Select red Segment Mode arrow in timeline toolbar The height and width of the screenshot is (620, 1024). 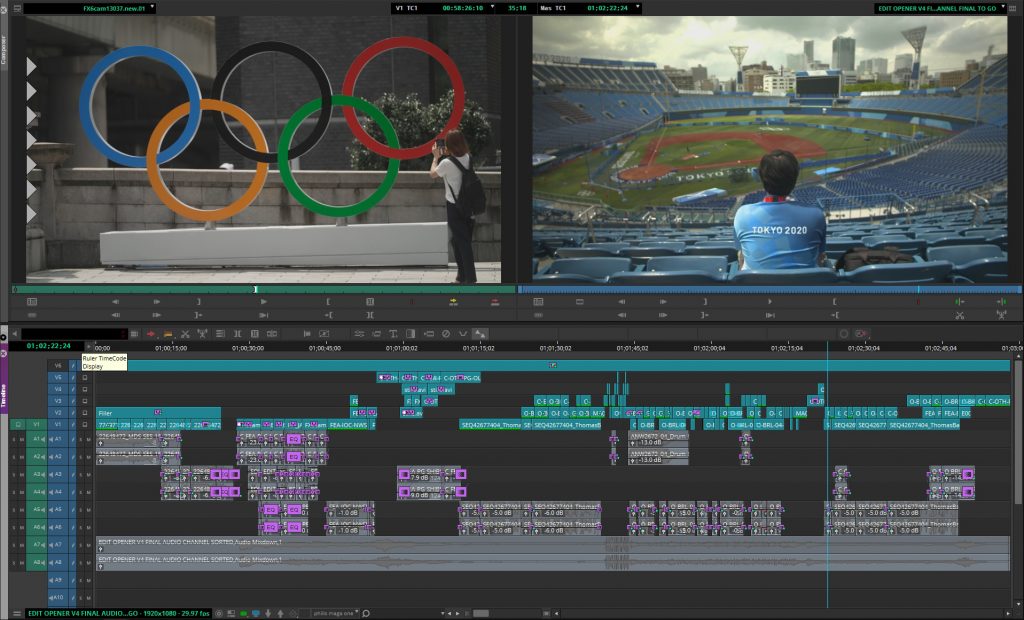point(151,334)
